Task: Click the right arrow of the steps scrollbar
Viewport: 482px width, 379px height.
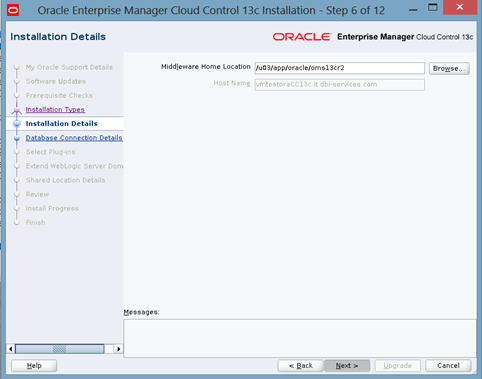Action: click(118, 349)
